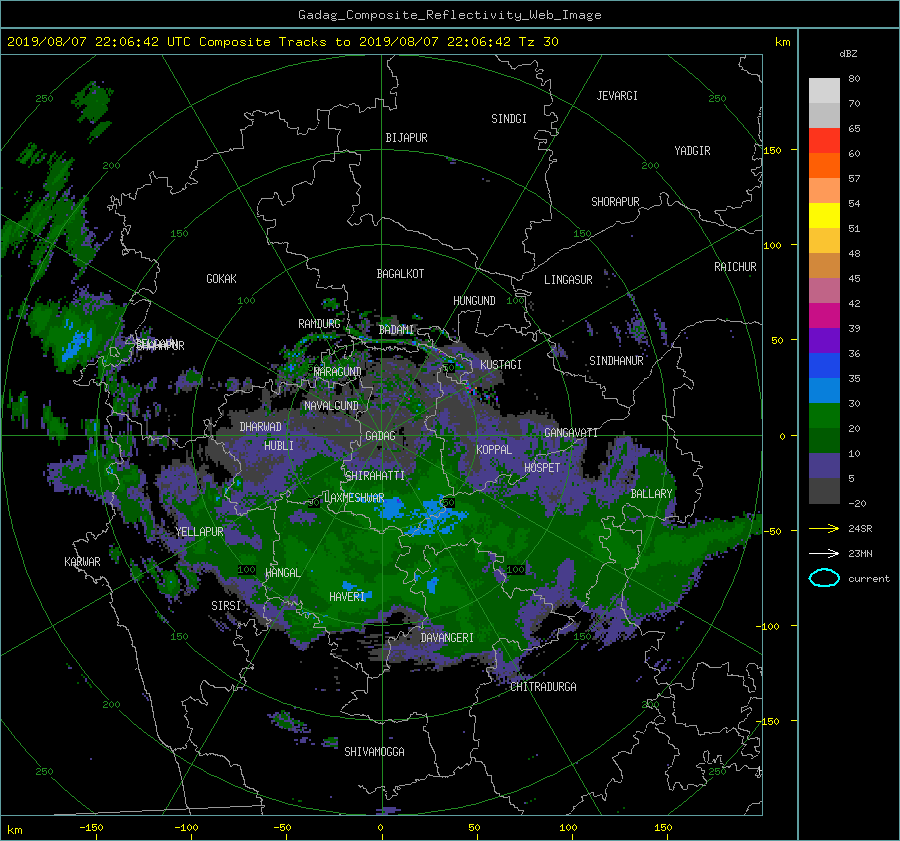Click the KOPPAL city label
Screen dimensions: 900x841
coord(494,450)
